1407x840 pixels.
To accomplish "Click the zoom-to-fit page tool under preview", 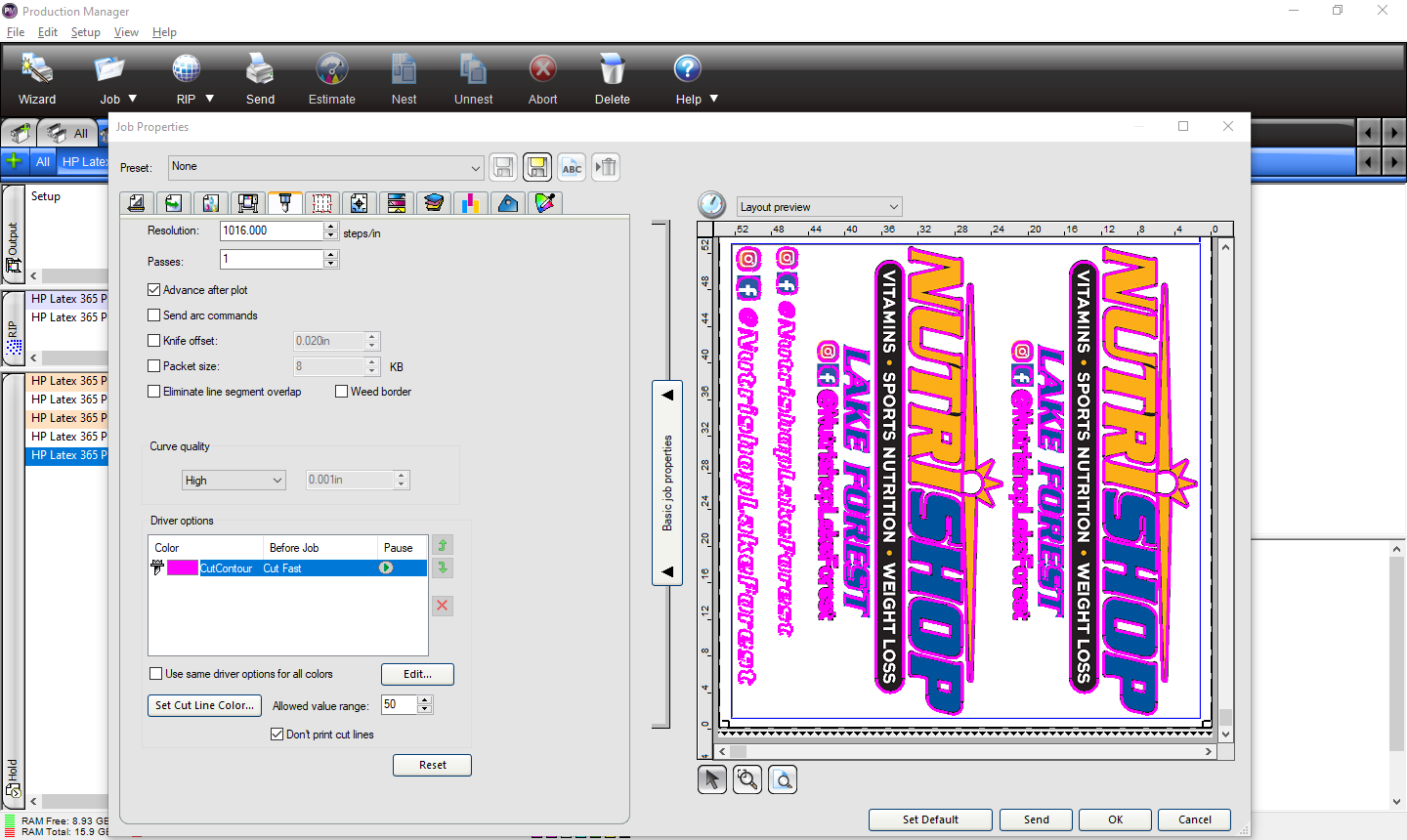I will point(783,779).
